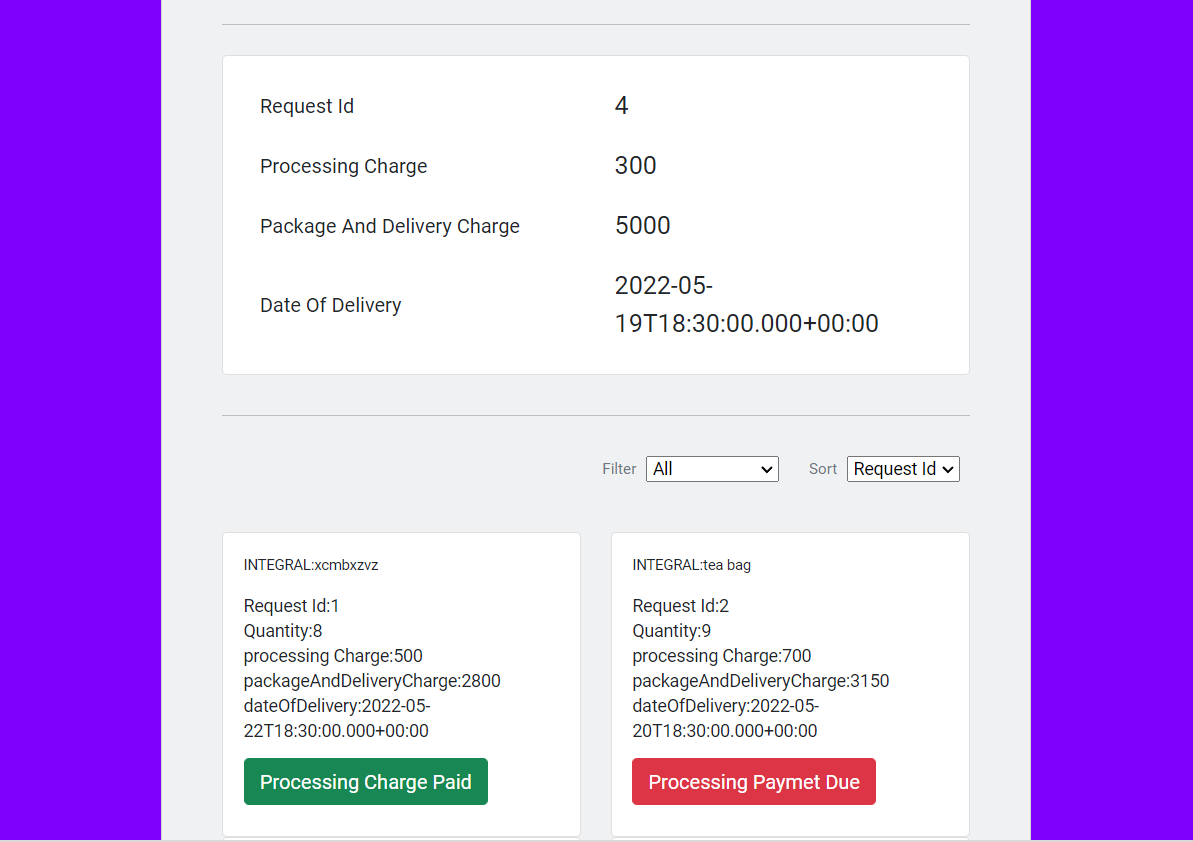Click the request id value 4
Viewport: 1193px width, 842px height.
[622, 105]
